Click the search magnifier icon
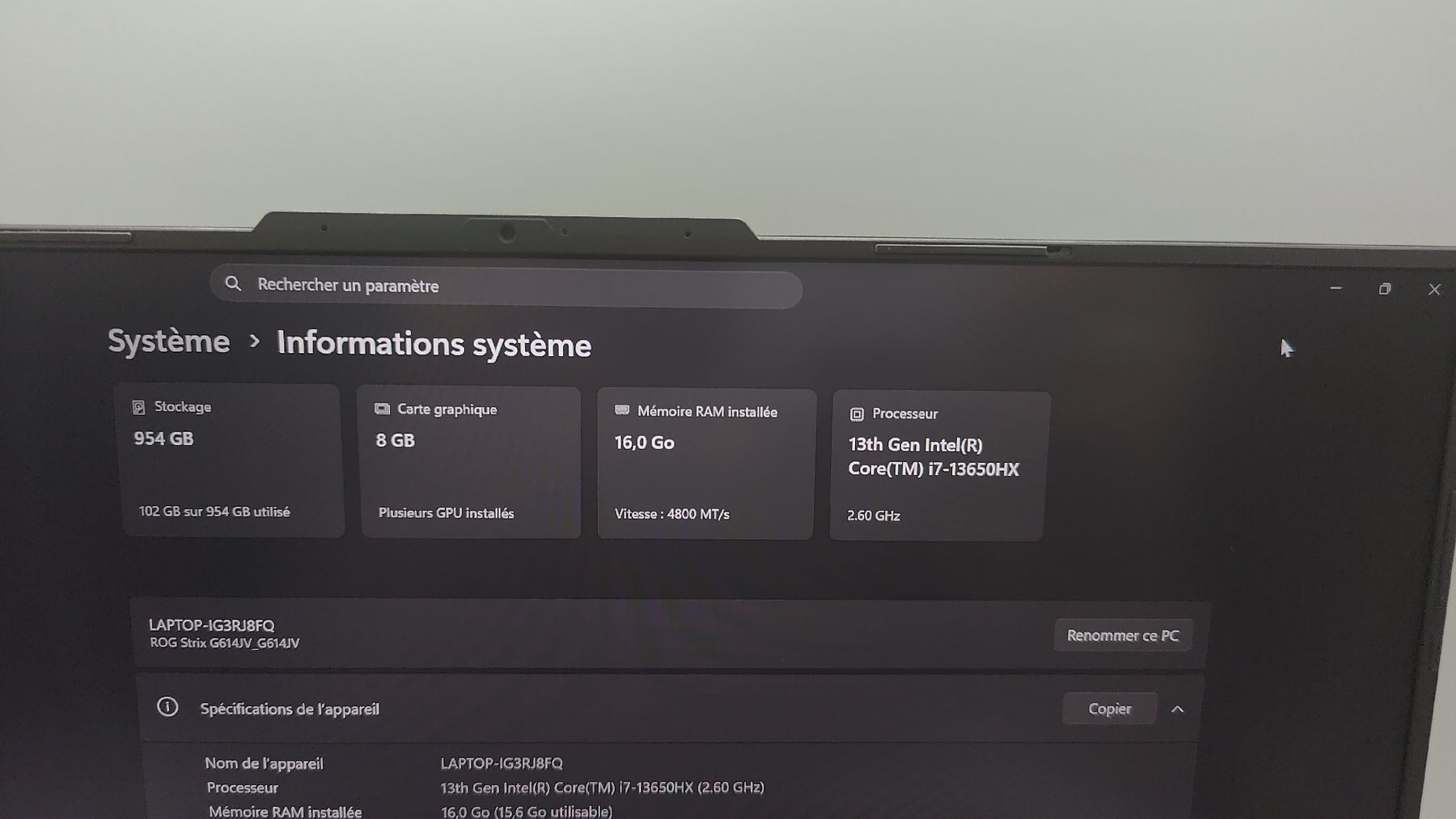1456x819 pixels. click(233, 283)
